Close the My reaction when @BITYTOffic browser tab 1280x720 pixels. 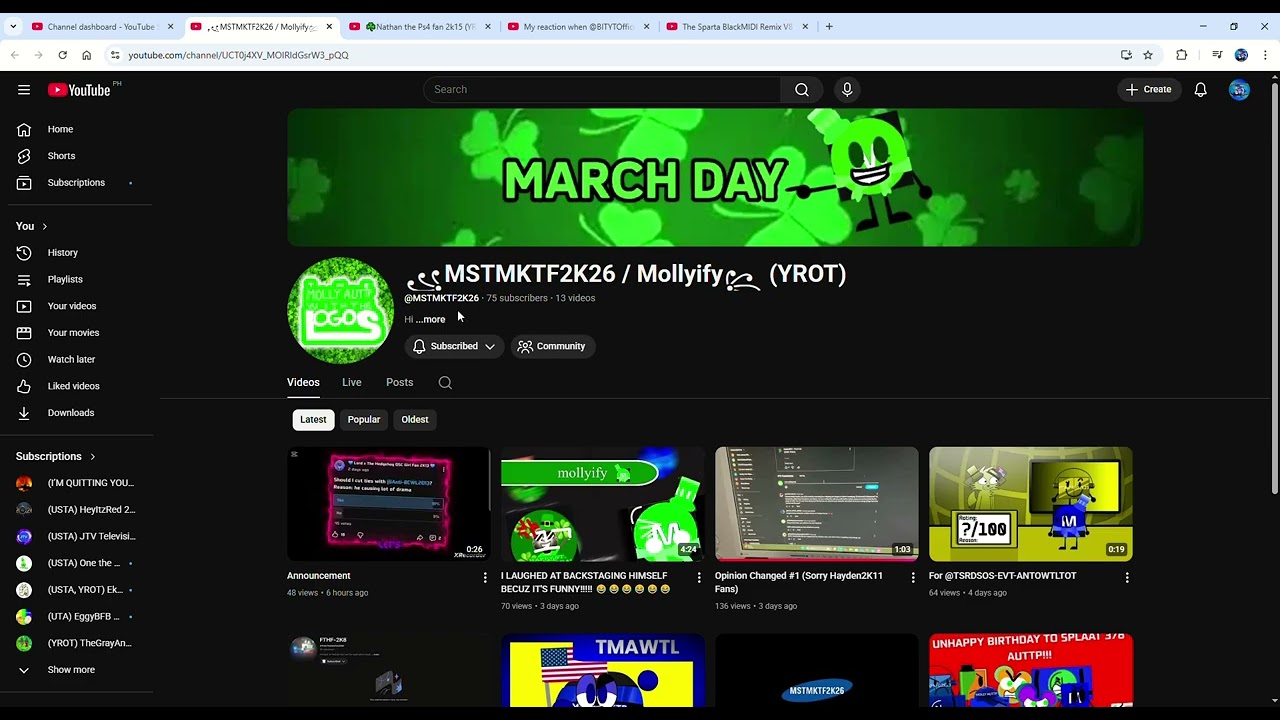pos(646,27)
